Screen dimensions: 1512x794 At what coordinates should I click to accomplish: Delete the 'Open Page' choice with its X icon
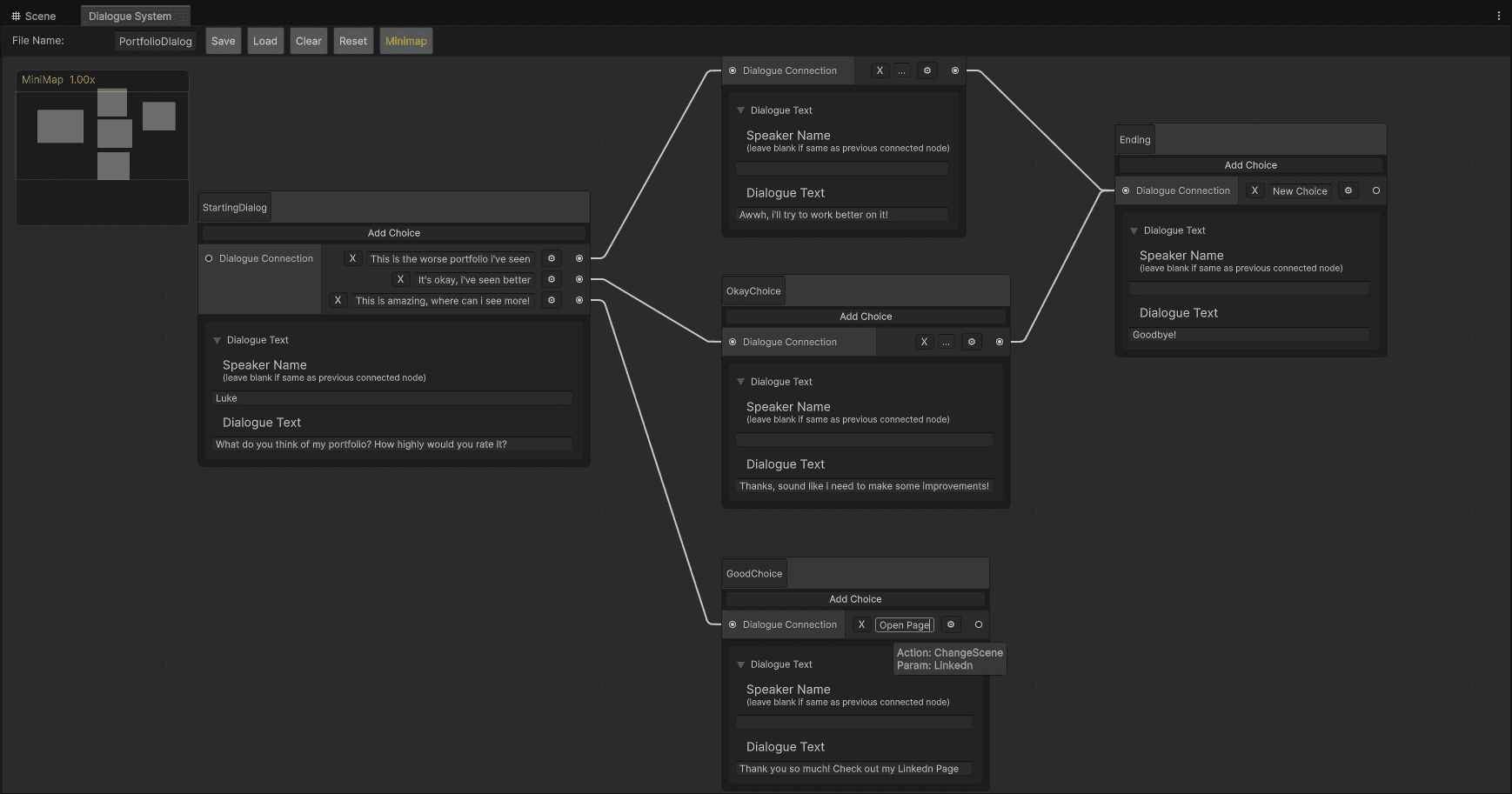(x=861, y=624)
